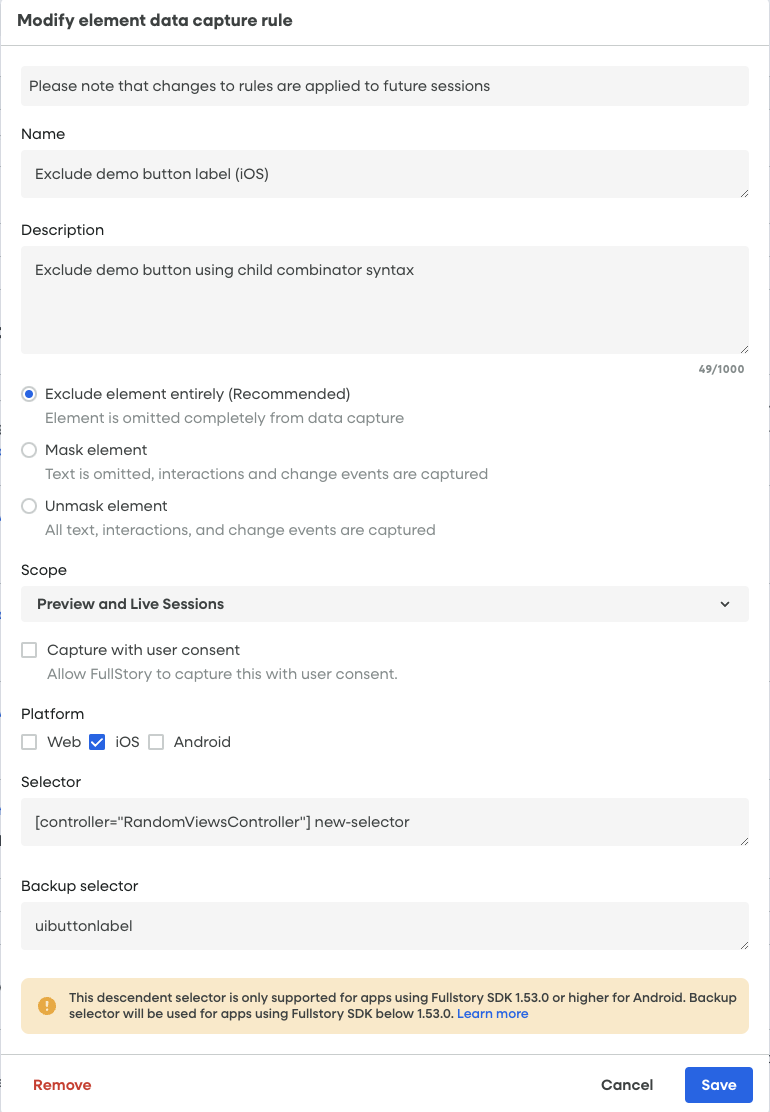The height and width of the screenshot is (1112, 770).
Task: Grab the Description field resize handle
Action: (743, 348)
